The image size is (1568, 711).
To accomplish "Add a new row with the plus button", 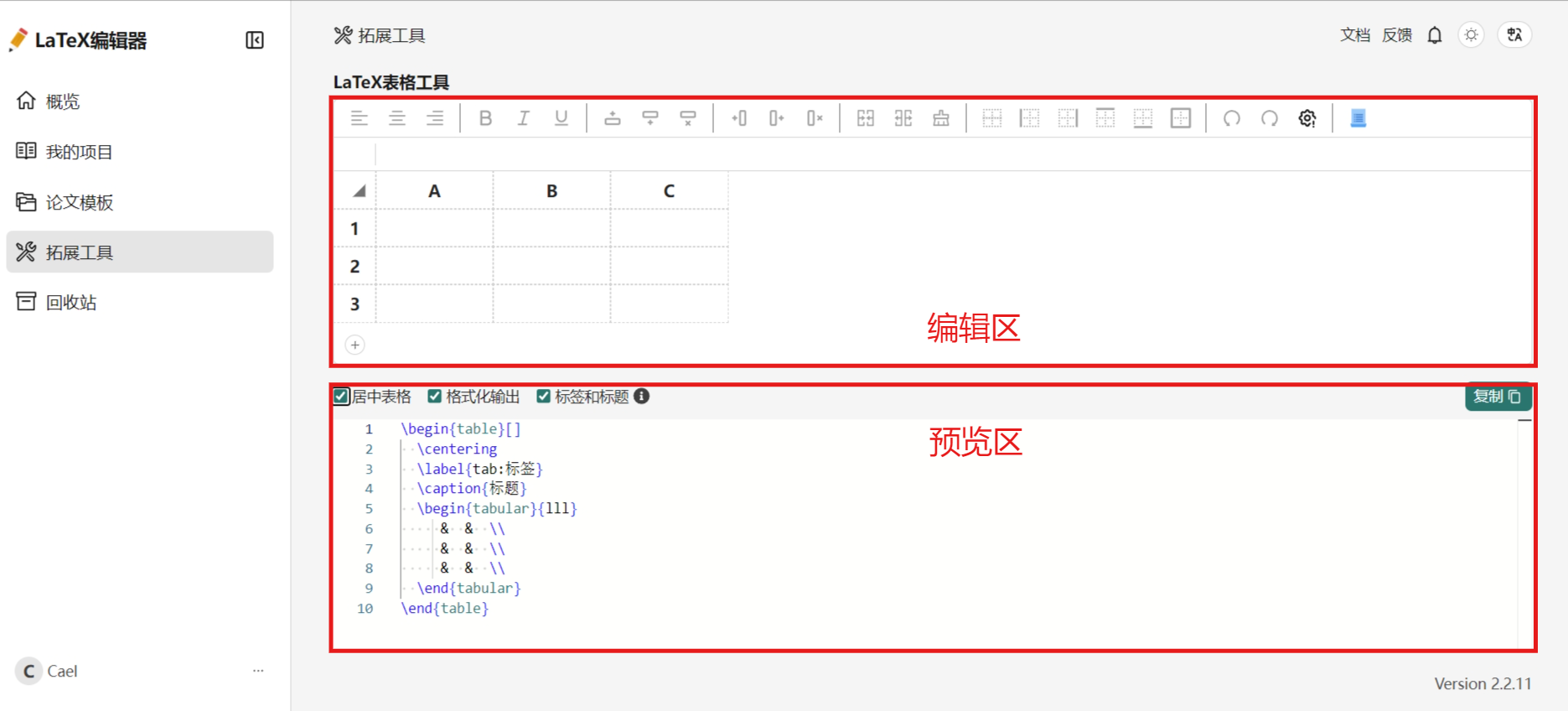I will click(x=355, y=345).
